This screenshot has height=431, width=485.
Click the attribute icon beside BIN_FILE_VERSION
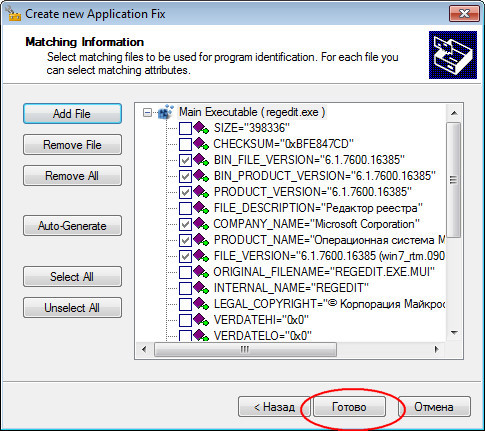point(201,160)
